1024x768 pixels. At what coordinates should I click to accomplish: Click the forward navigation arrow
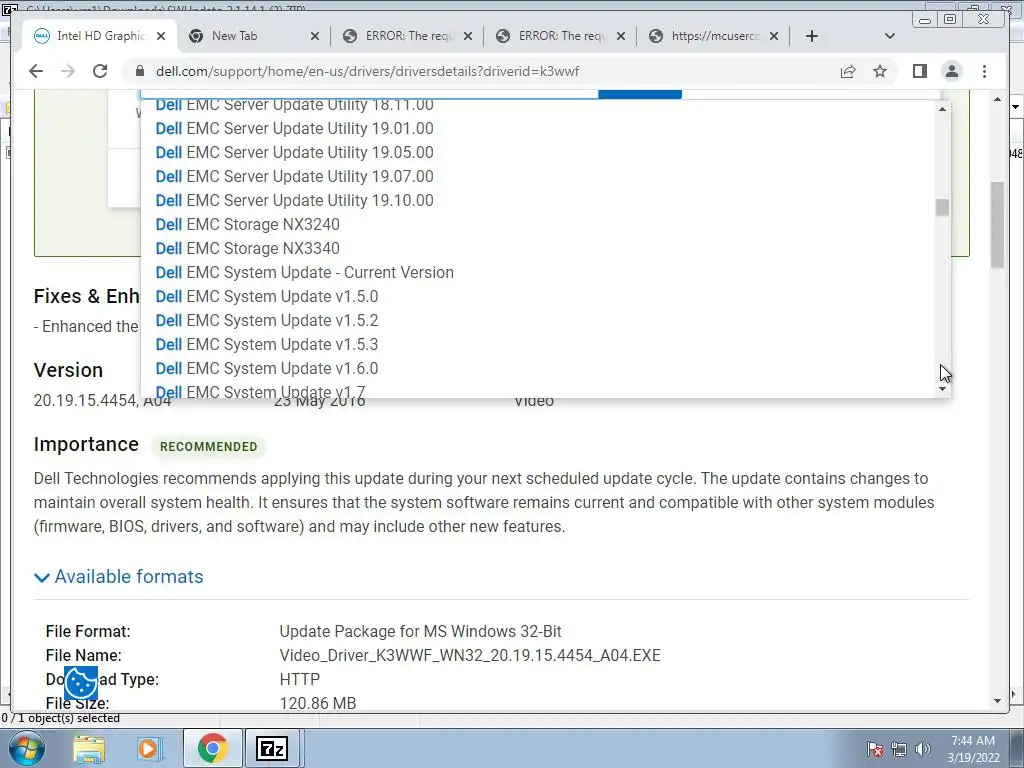[68, 71]
